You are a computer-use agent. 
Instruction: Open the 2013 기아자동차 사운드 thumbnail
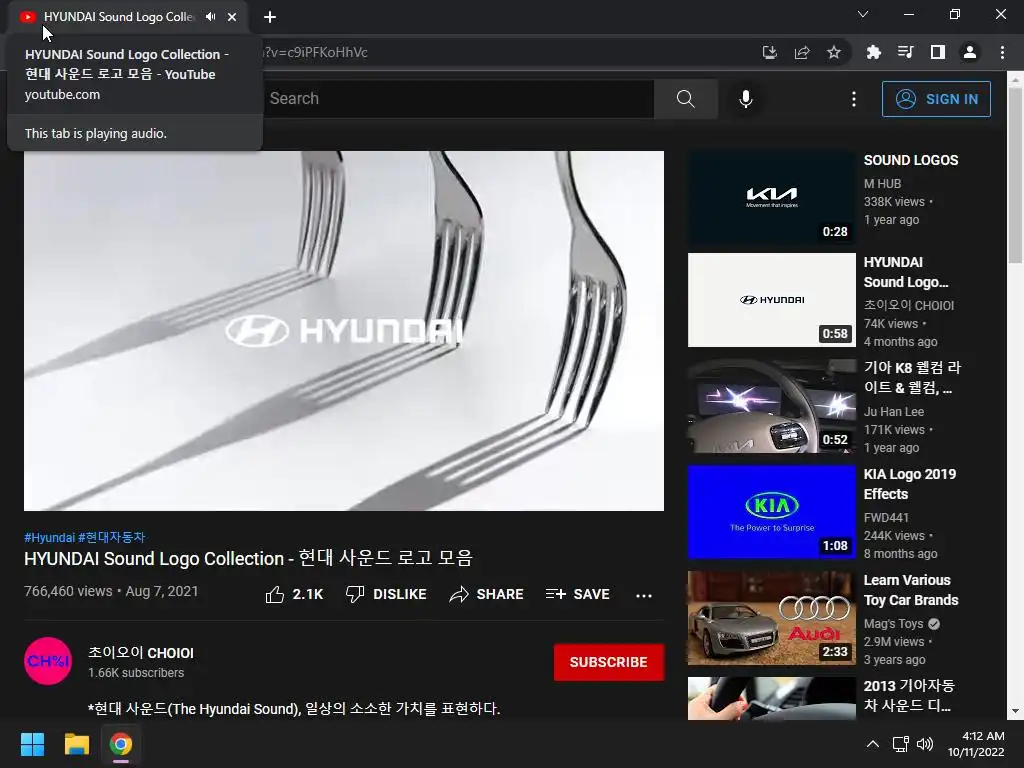771,698
